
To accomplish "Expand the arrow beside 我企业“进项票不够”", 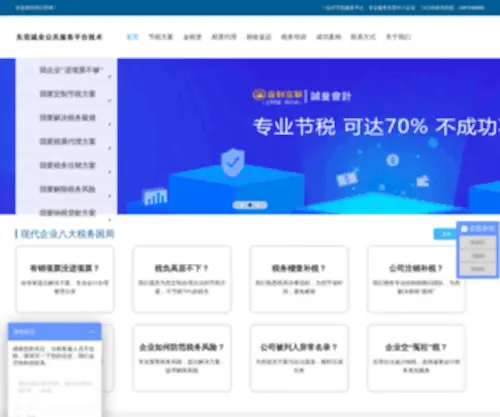I will (x=110, y=77).
